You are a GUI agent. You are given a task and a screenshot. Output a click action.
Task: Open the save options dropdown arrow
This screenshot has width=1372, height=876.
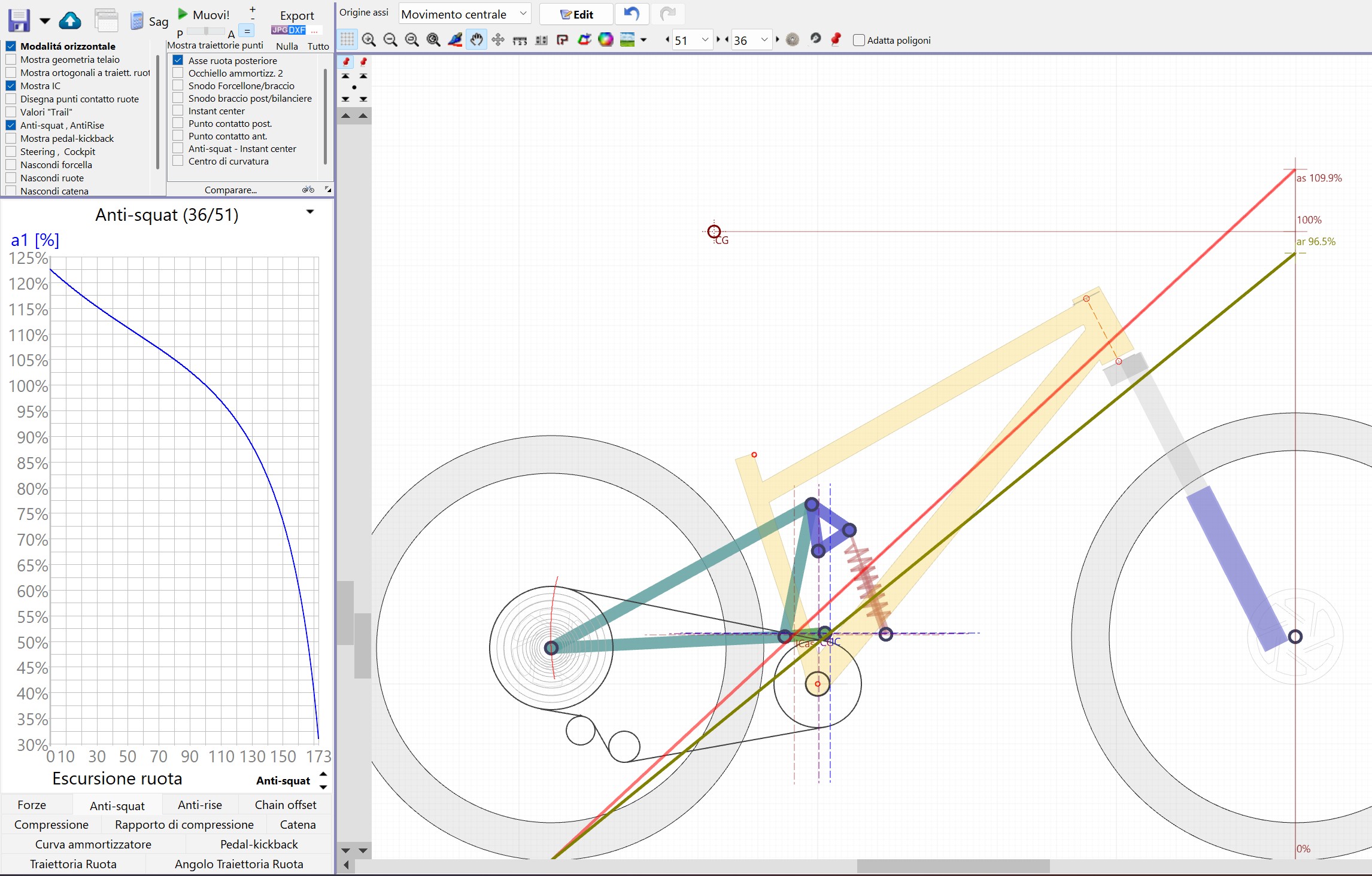pos(45,21)
